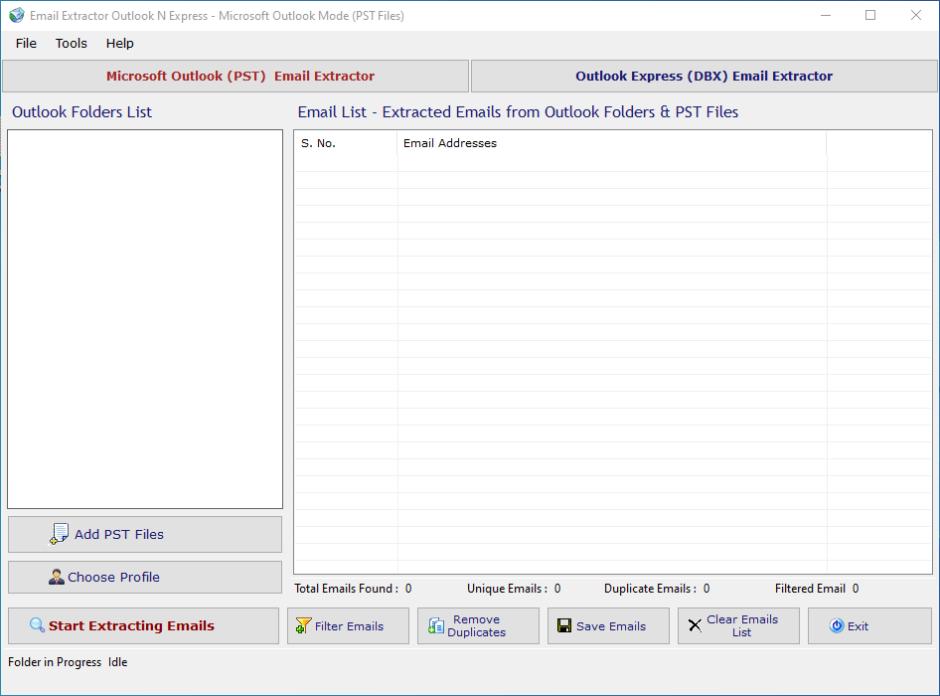Screen dimensions: 940x696
Task: Switch to Microsoft Outlook (PST) Email Extractor tab
Action: [235, 76]
